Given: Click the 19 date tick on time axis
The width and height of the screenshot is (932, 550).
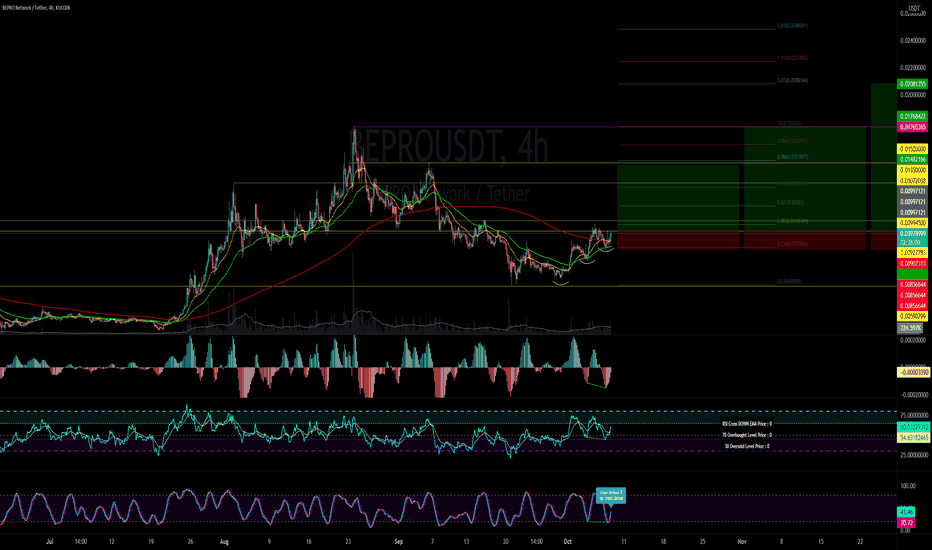Looking at the screenshot, I should pos(151,542).
